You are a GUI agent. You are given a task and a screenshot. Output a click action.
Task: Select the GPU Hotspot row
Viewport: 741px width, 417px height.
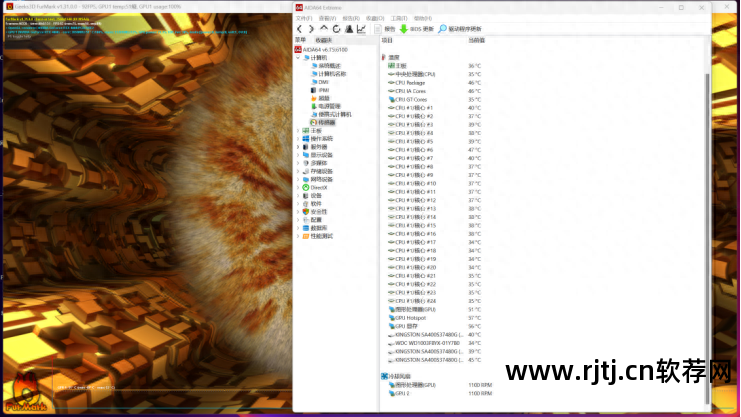[434, 318]
